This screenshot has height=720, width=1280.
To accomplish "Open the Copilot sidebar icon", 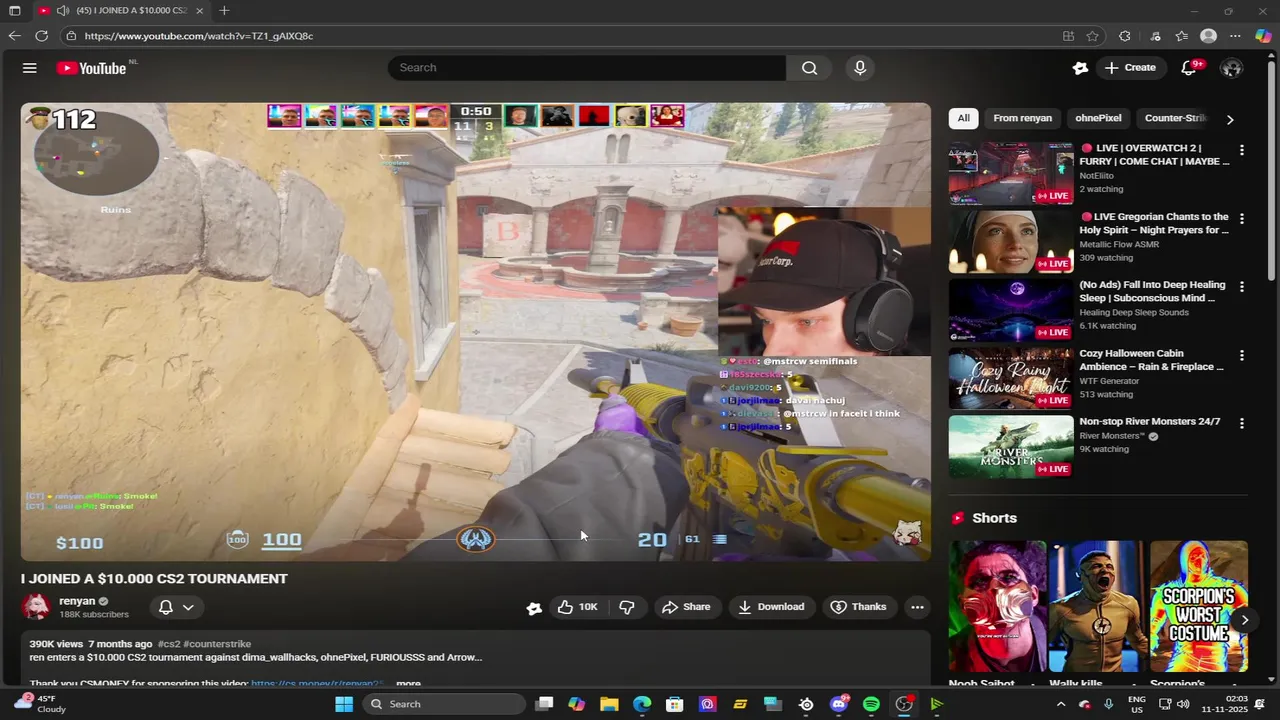I will coord(1263,36).
